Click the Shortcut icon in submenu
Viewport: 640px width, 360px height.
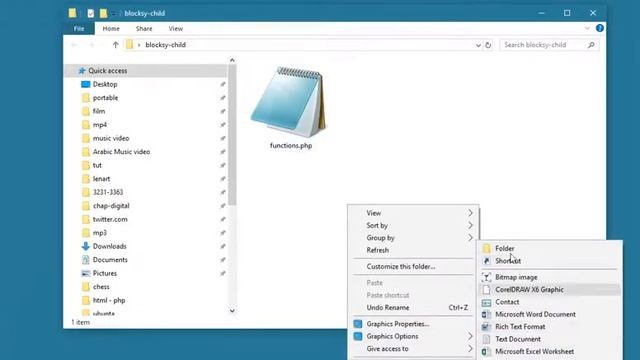click(x=486, y=261)
